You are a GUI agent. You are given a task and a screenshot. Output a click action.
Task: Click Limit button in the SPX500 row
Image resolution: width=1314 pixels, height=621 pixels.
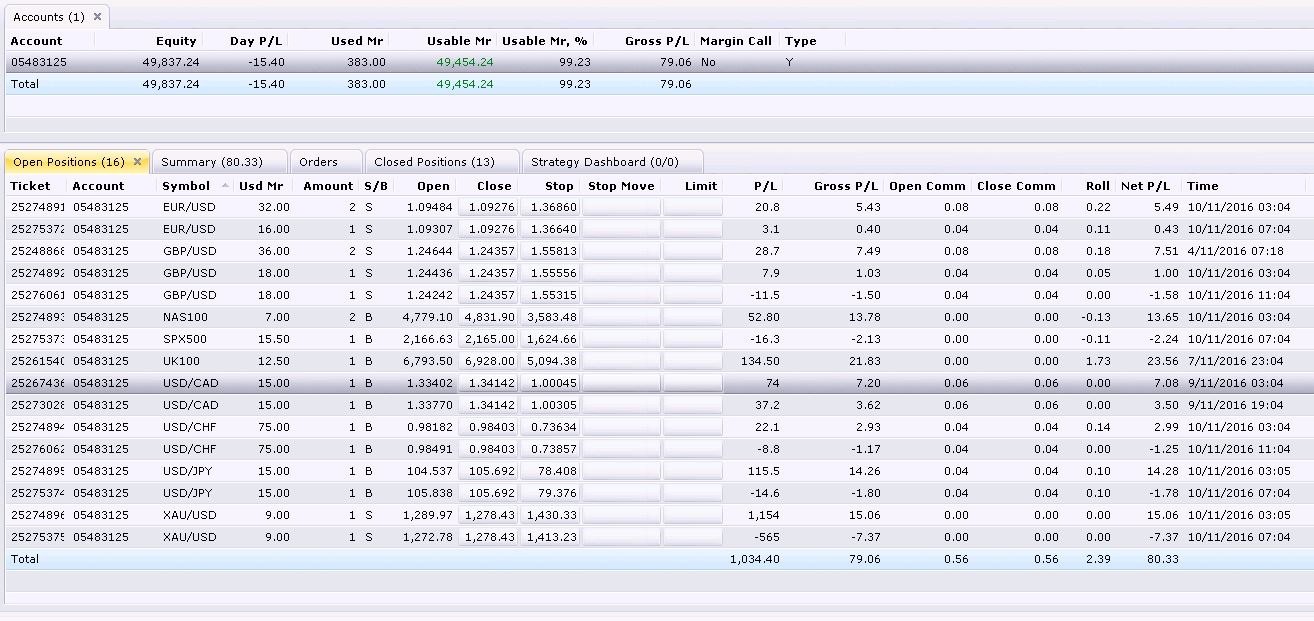tap(693, 339)
